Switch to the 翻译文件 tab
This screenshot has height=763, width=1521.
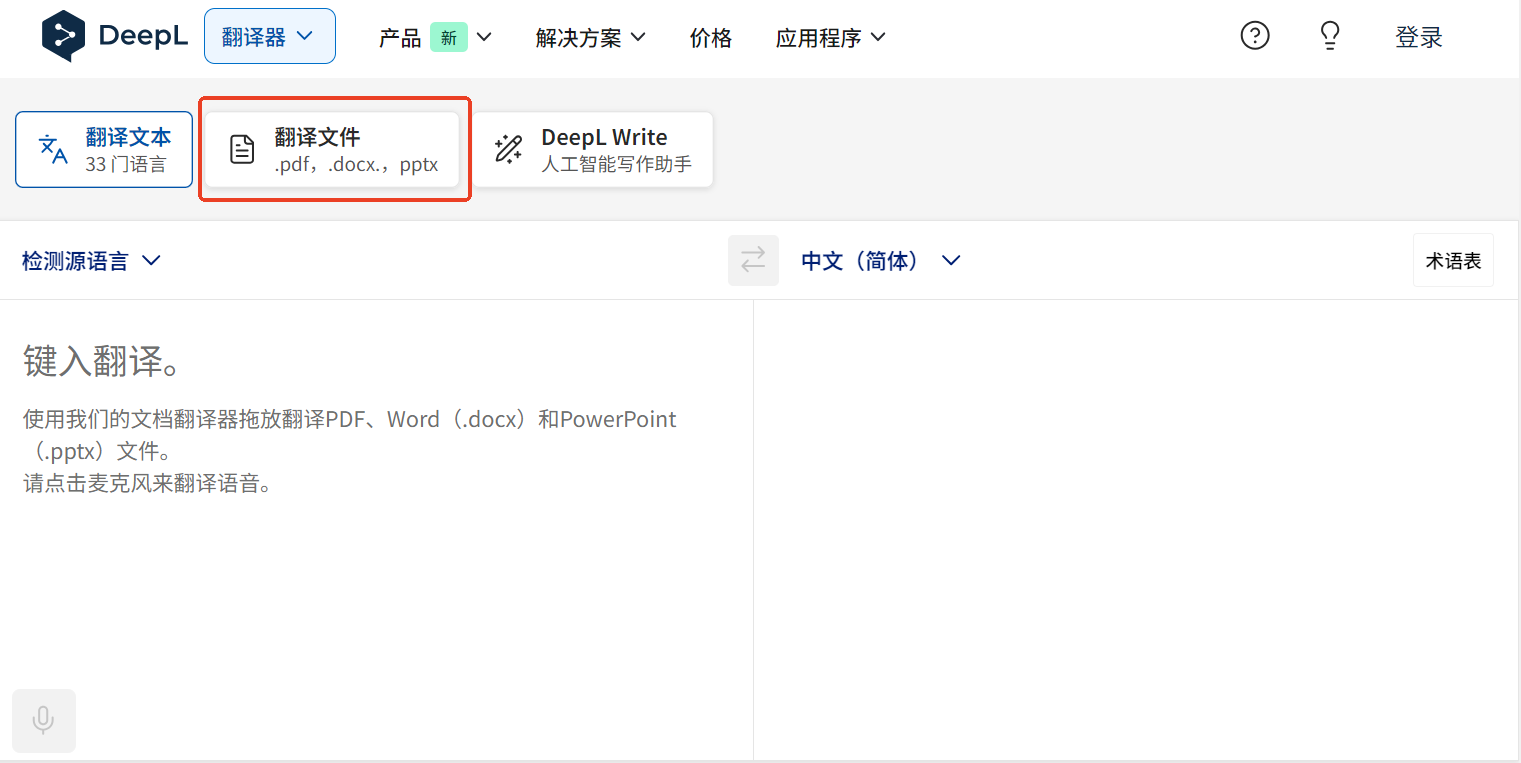pyautogui.click(x=332, y=149)
